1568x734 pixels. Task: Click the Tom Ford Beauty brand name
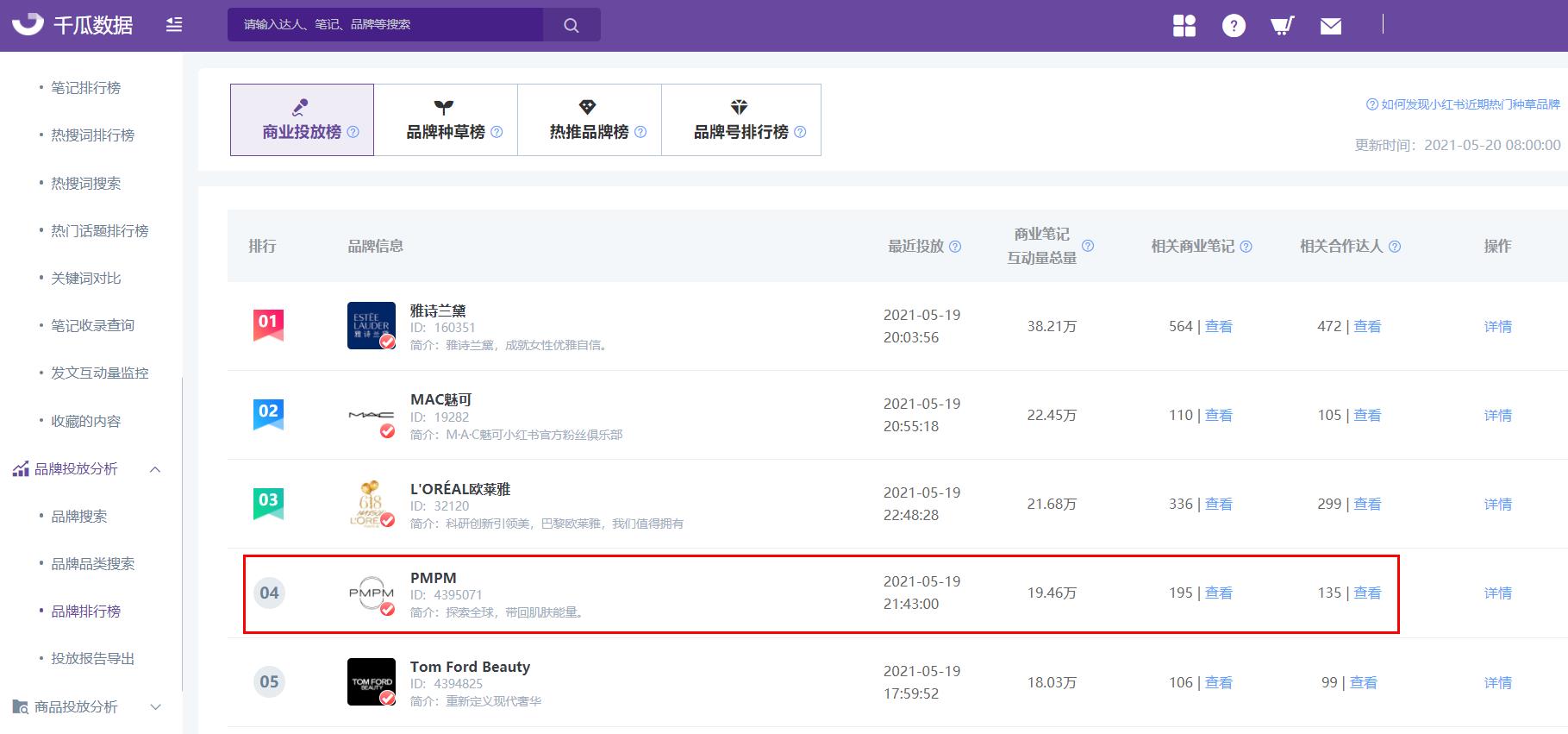click(470, 667)
